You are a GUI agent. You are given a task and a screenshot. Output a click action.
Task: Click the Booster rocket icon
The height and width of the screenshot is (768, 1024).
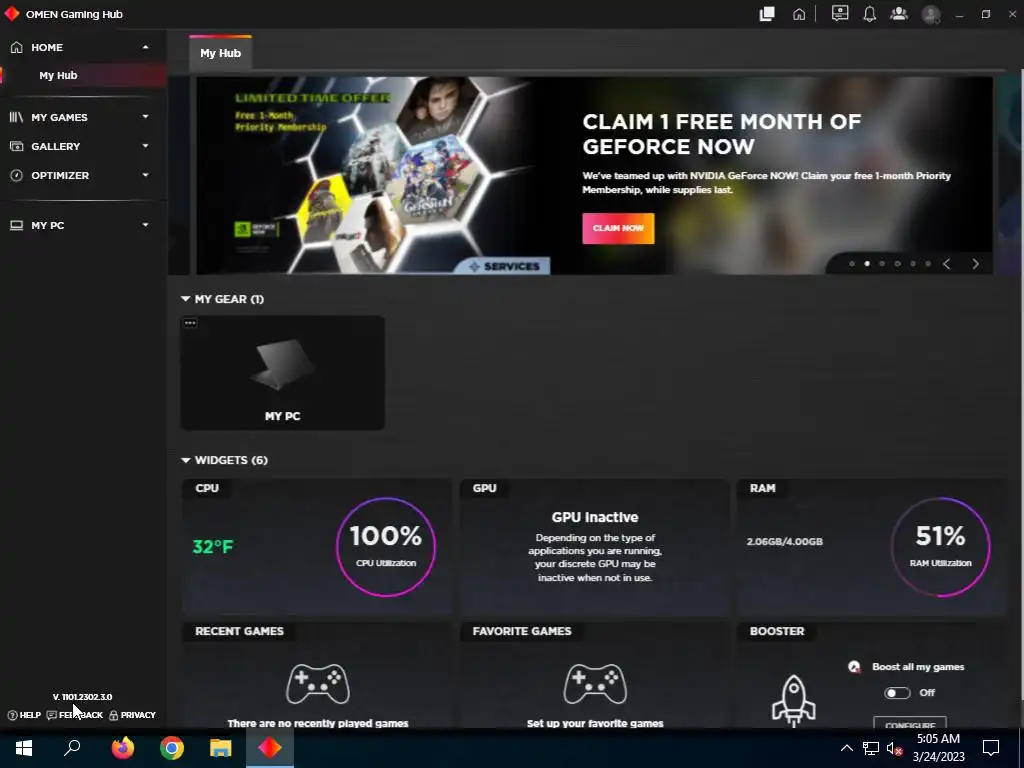click(793, 700)
